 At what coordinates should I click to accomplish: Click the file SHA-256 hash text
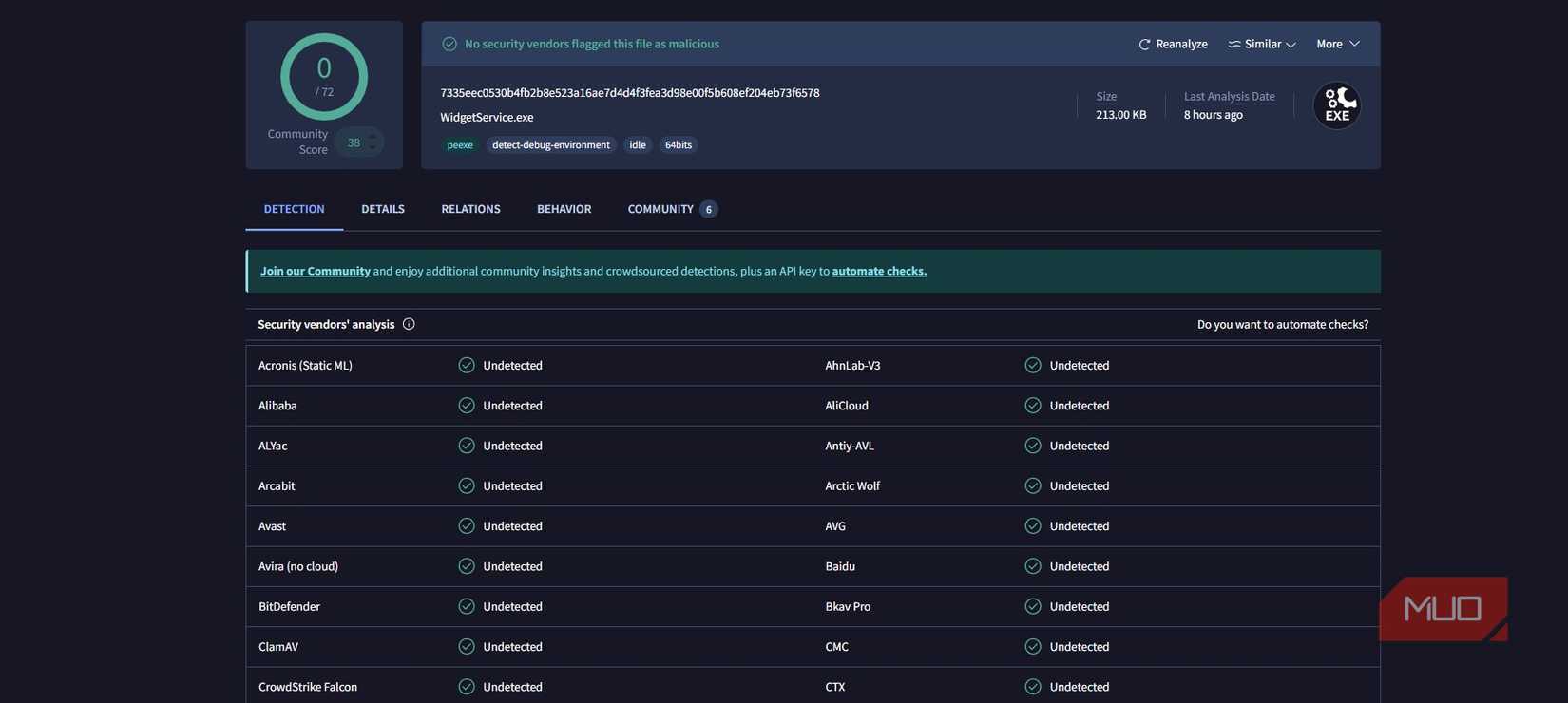coord(630,93)
